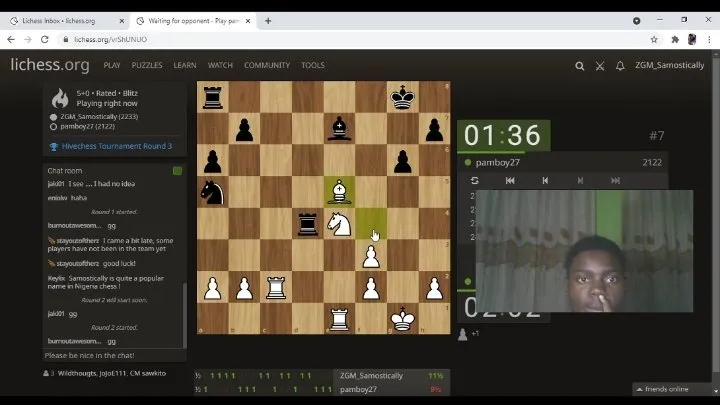Toggle the chat room green switch
This screenshot has height=405, width=720.
pyautogui.click(x=177, y=171)
